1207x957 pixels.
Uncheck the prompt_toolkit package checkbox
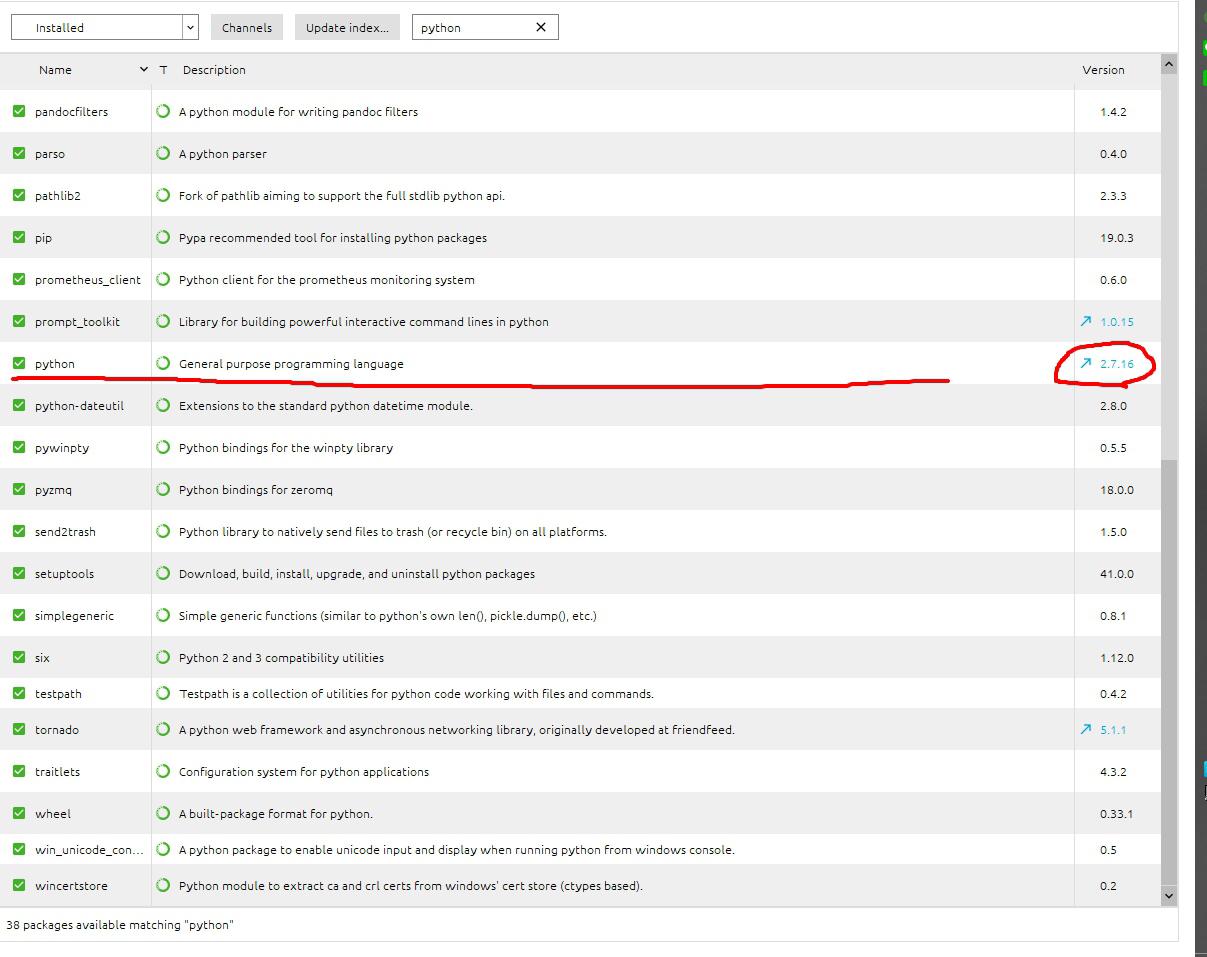(19, 321)
